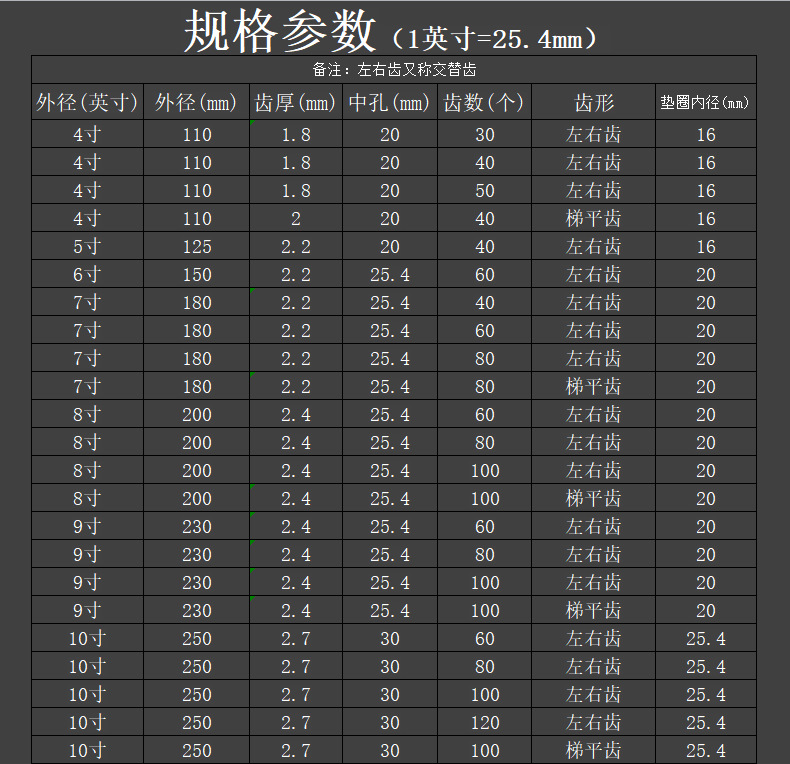Click tooth count 60 in the 9寸 row
The height and width of the screenshot is (764, 790).
click(485, 527)
